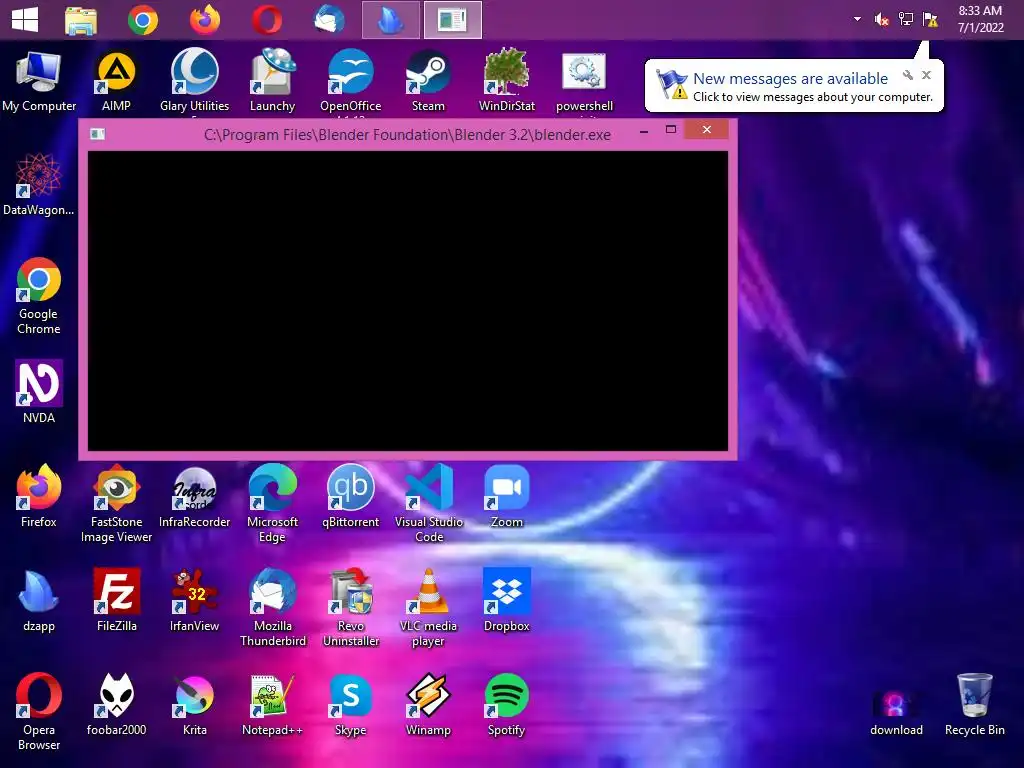The width and height of the screenshot is (1024, 768).
Task: Select the qBittorrent desktop shortcut
Action: click(351, 496)
